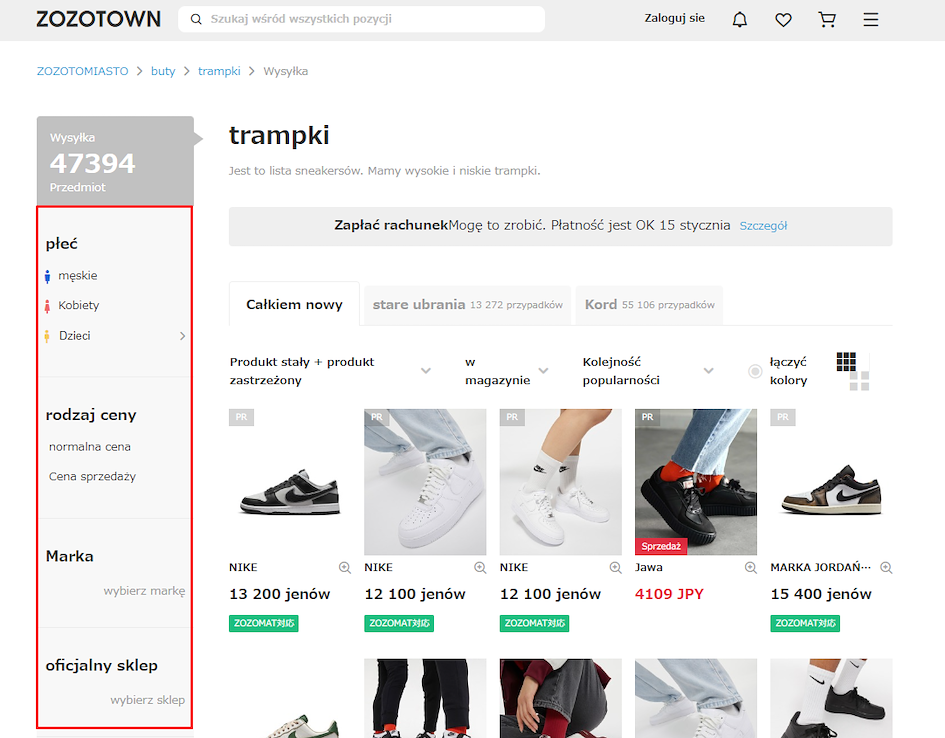The width and height of the screenshot is (945, 738).
Task: Click the Sprzedaż sale badge
Action: click(661, 546)
